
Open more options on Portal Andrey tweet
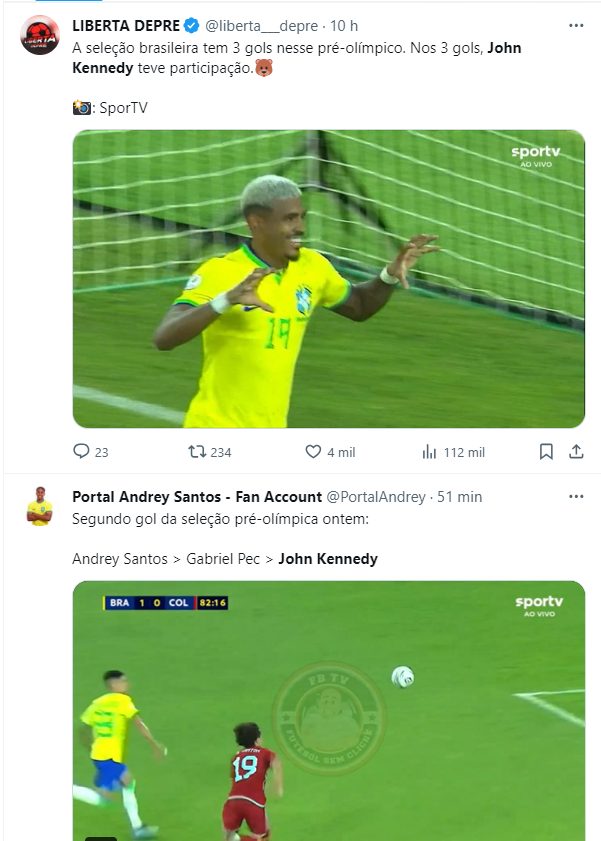click(x=576, y=496)
